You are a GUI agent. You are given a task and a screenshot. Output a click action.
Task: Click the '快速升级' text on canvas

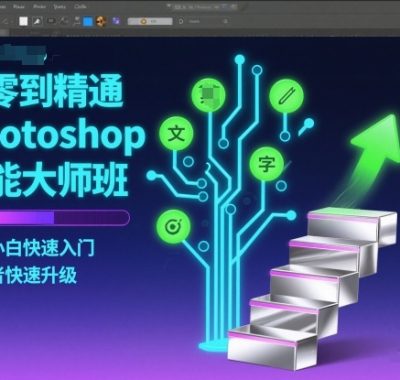[40, 276]
